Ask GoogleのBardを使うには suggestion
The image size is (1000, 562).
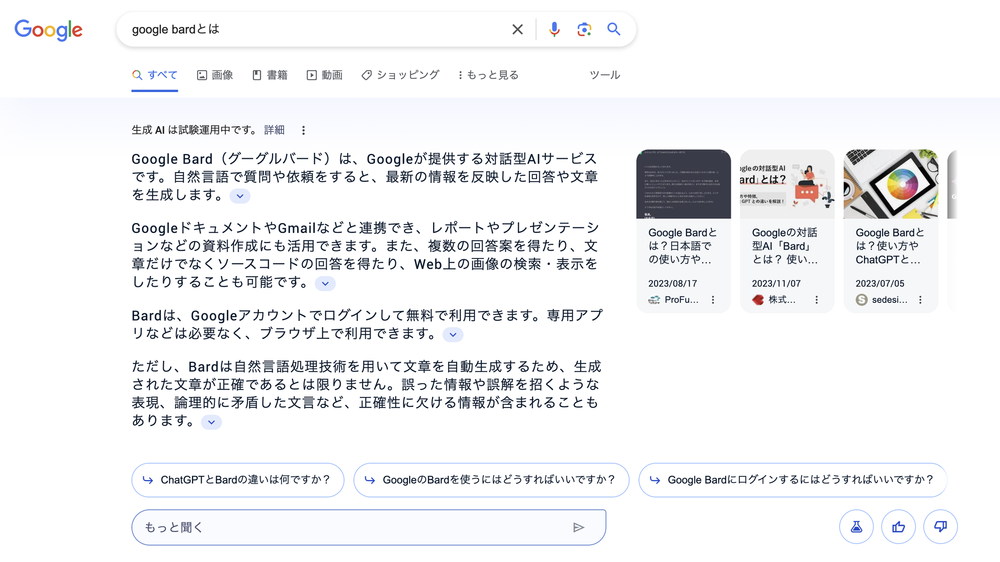(491, 480)
